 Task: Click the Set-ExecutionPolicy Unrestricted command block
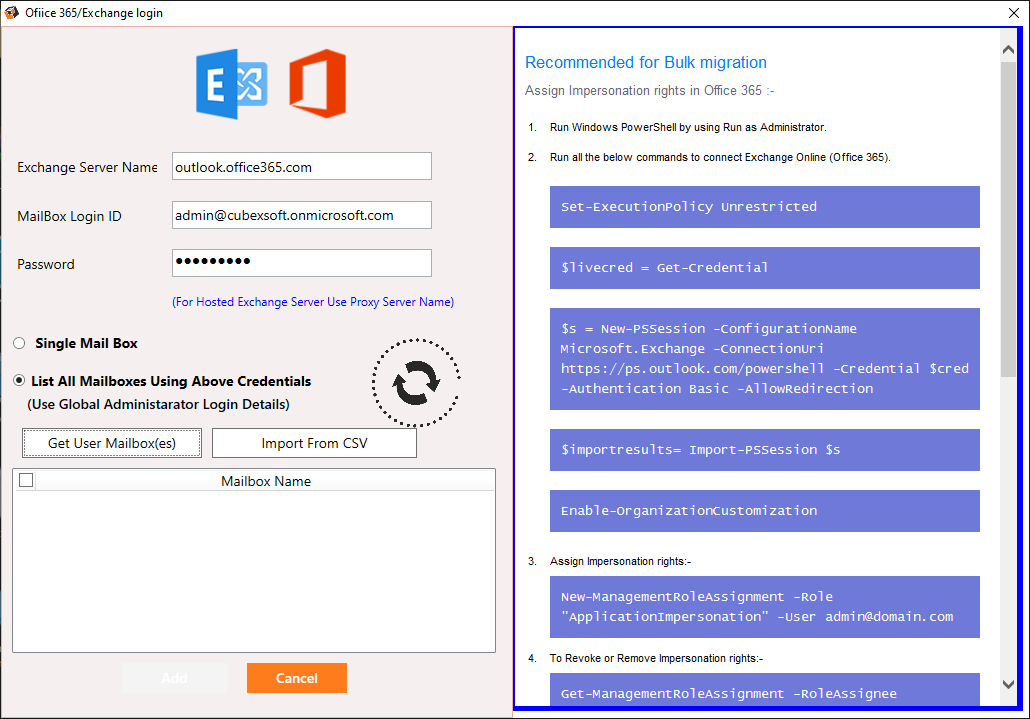(x=765, y=207)
